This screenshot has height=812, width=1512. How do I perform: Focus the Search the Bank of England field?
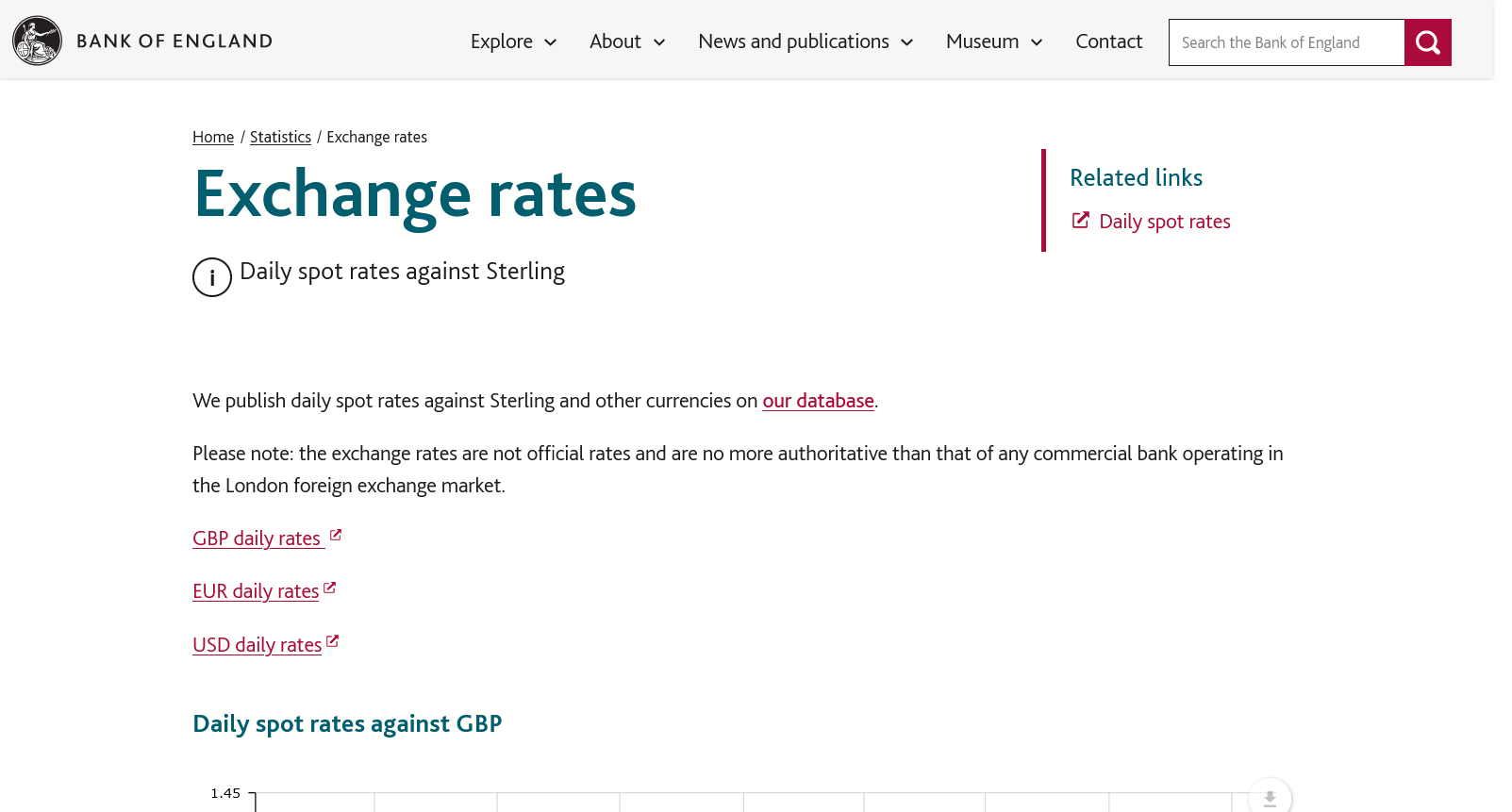[x=1286, y=42]
